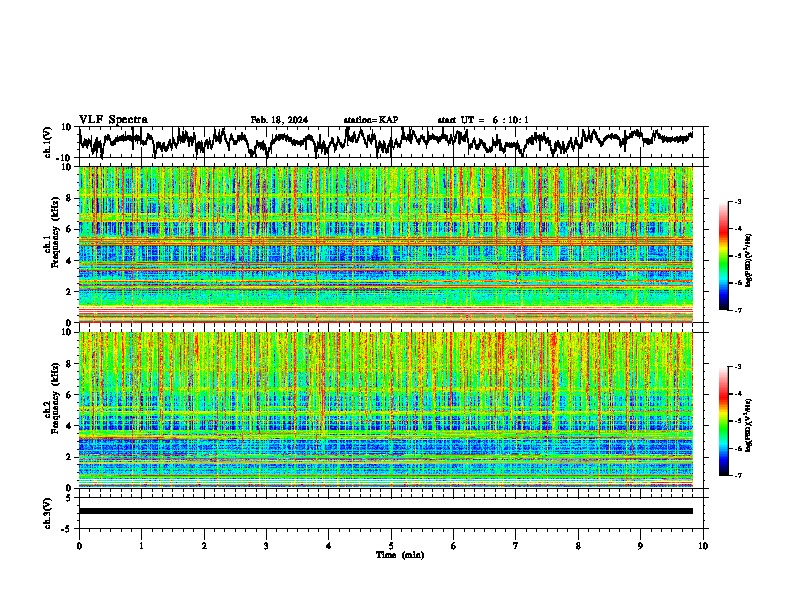This screenshot has height=612, width=792.
Task: Click the ch.1 voltage waveform trace
Action: click(386, 141)
